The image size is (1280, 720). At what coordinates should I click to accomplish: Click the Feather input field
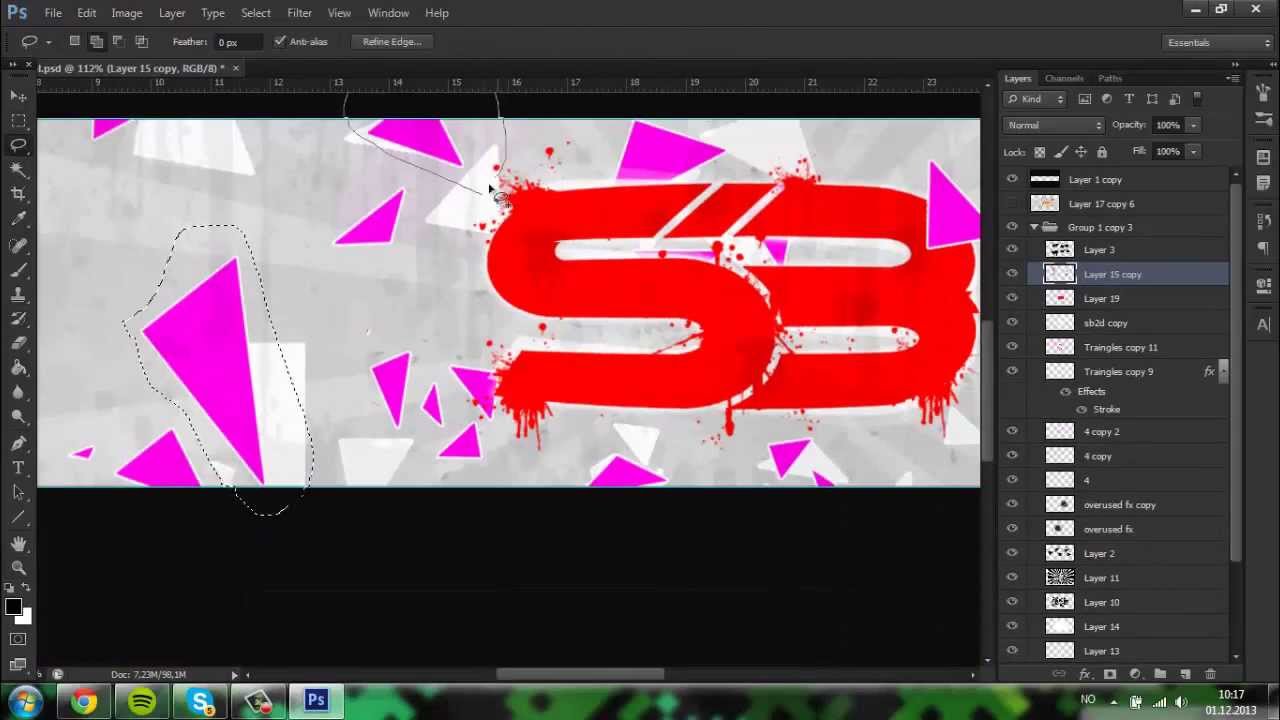pos(238,42)
